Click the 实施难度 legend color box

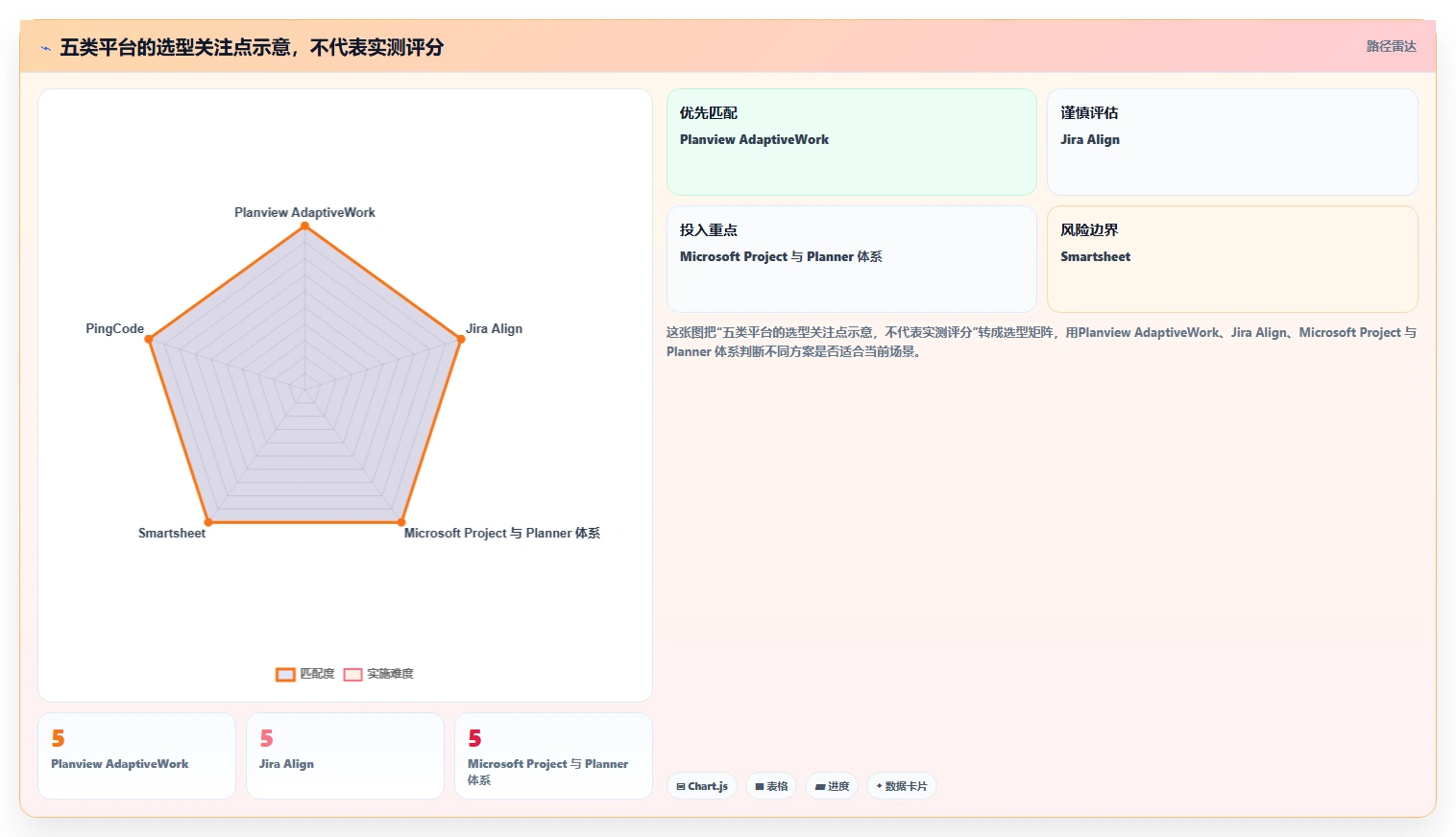click(x=352, y=674)
